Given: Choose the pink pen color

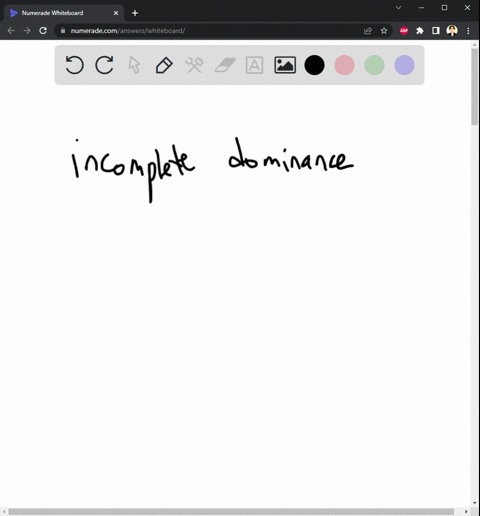Looking at the screenshot, I should point(344,65).
